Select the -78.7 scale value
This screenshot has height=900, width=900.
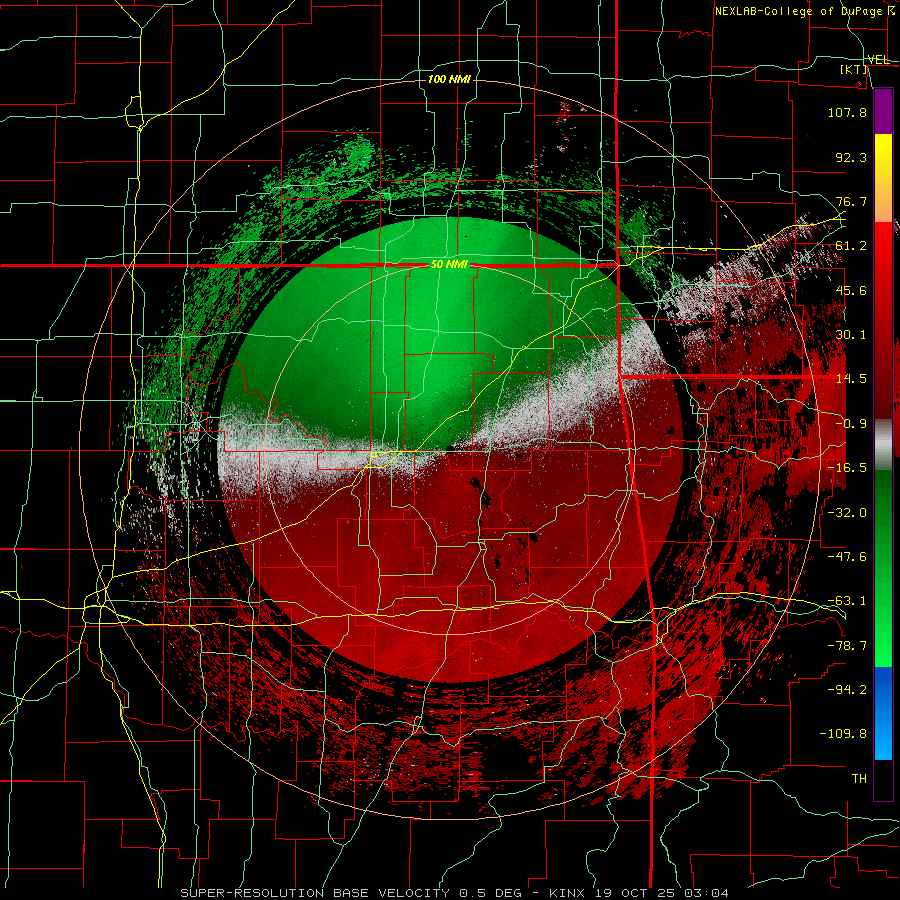847,646
